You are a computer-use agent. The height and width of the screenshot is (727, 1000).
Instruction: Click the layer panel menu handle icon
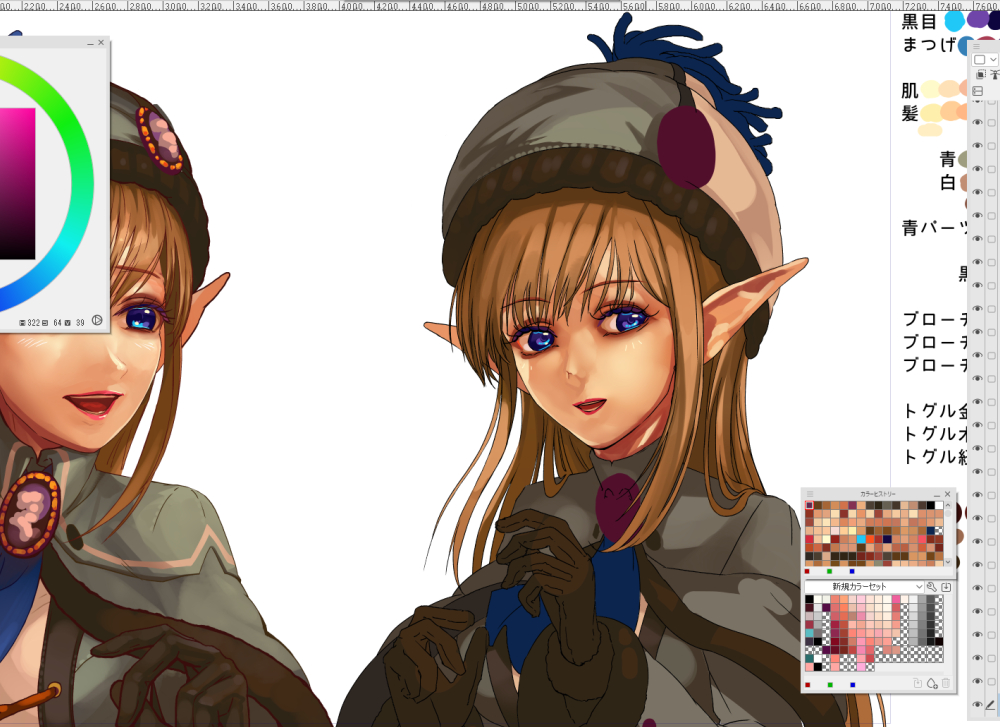pos(976,47)
